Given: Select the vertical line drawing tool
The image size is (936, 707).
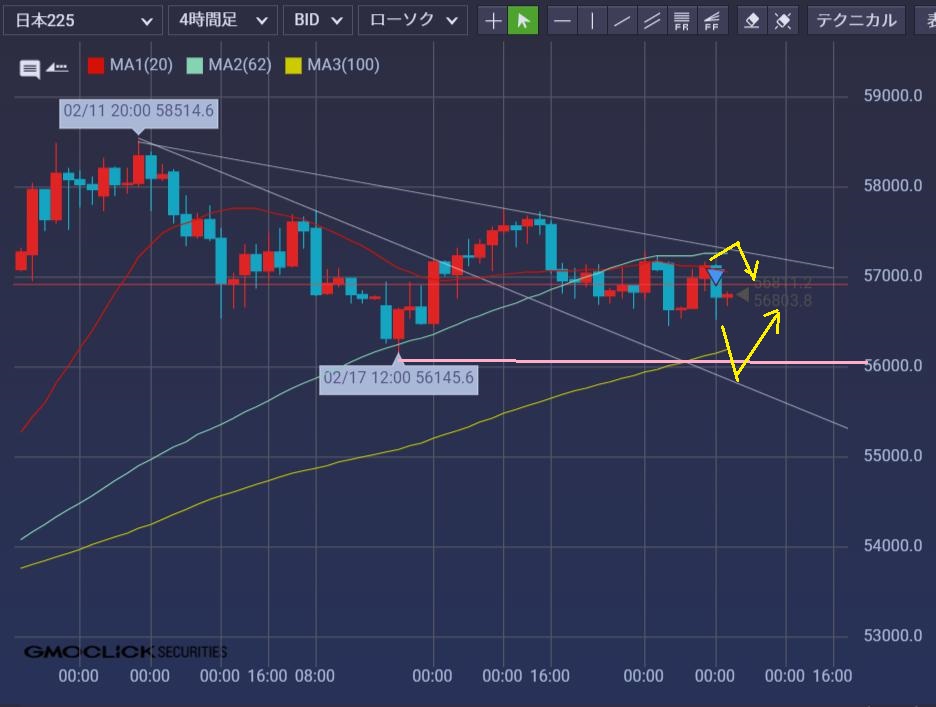Looking at the screenshot, I should tap(593, 20).
